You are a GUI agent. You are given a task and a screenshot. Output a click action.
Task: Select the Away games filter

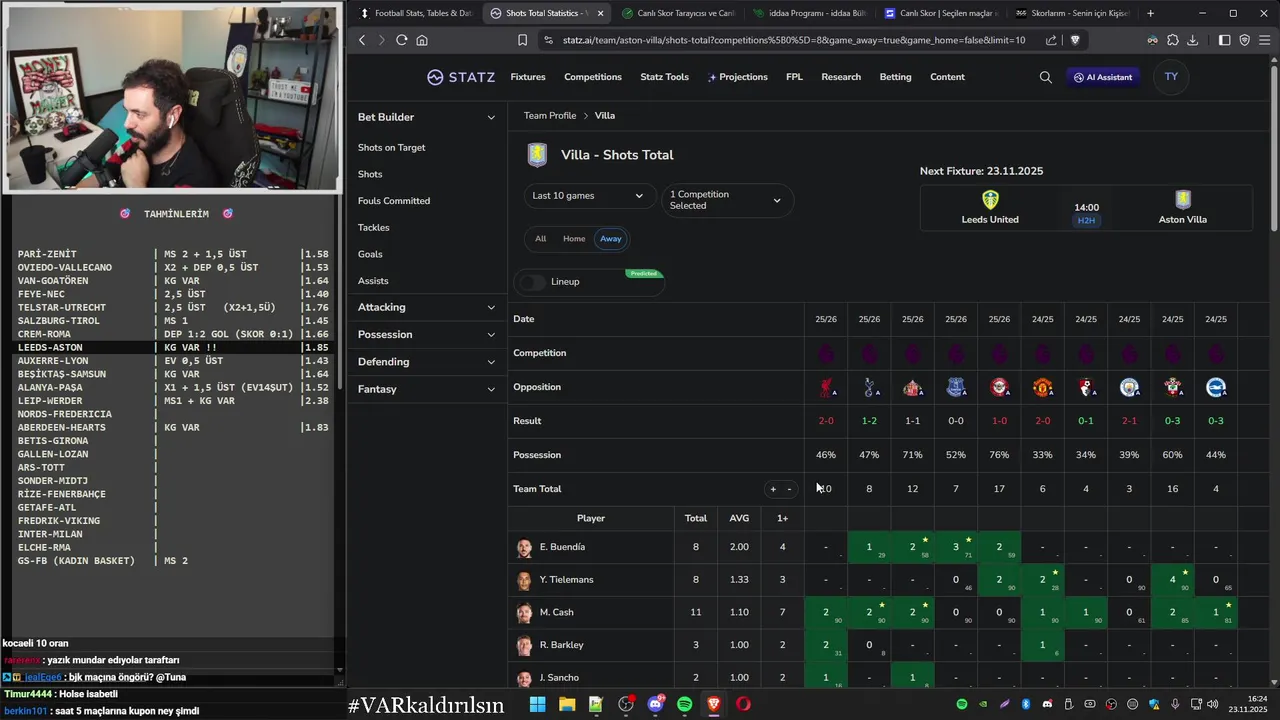pos(610,238)
